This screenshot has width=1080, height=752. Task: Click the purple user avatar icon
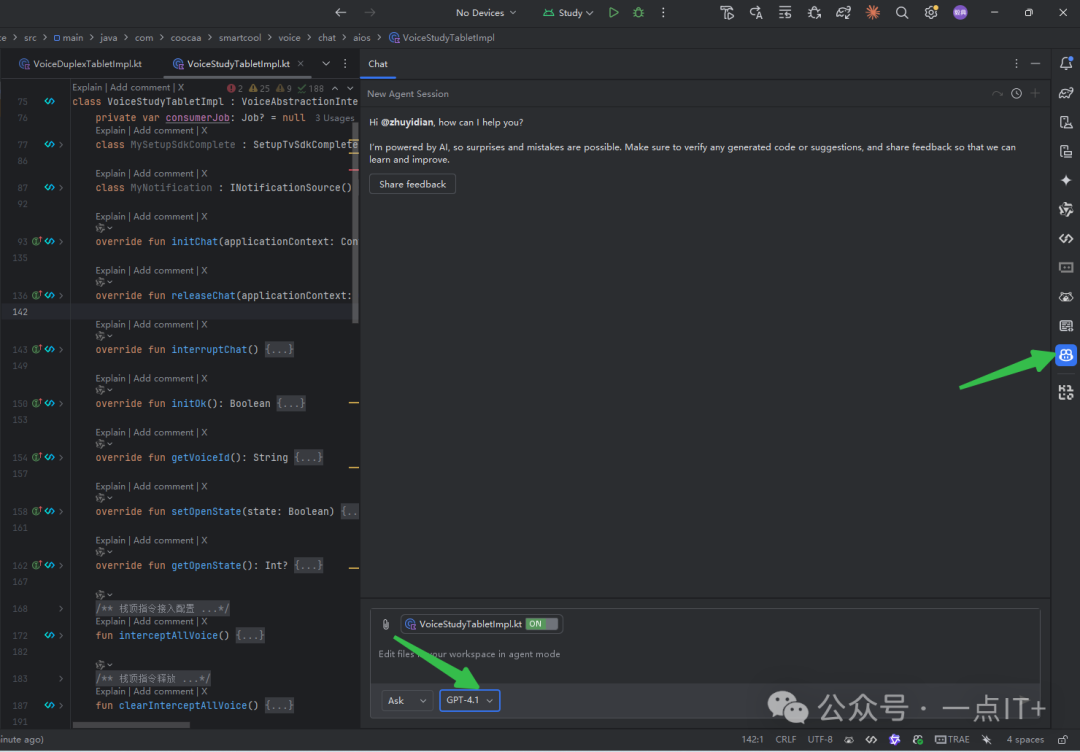[960, 12]
